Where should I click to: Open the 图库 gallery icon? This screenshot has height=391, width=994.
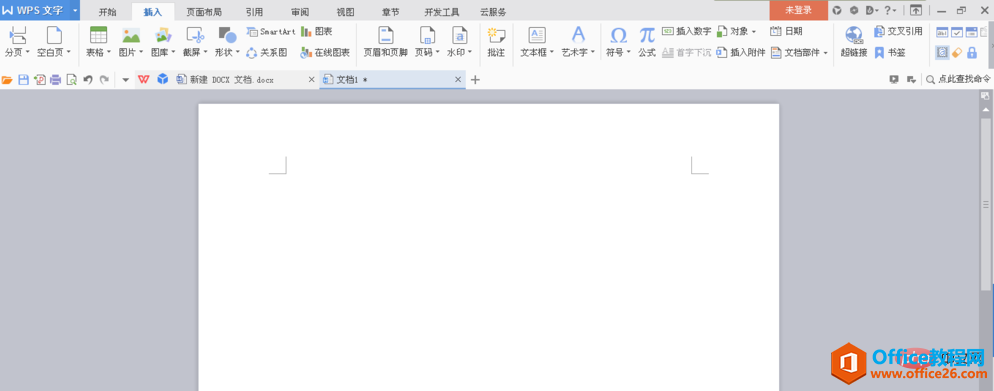163,35
